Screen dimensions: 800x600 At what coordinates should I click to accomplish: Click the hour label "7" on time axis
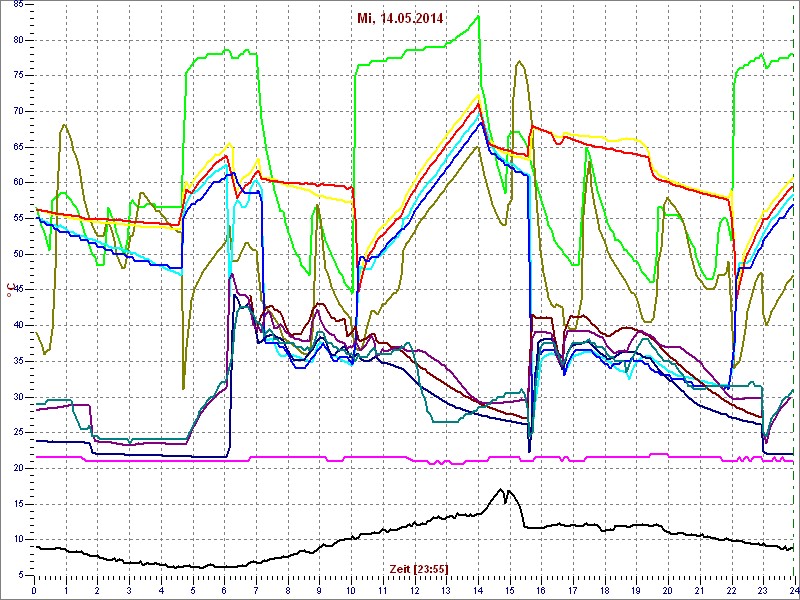pos(256,591)
